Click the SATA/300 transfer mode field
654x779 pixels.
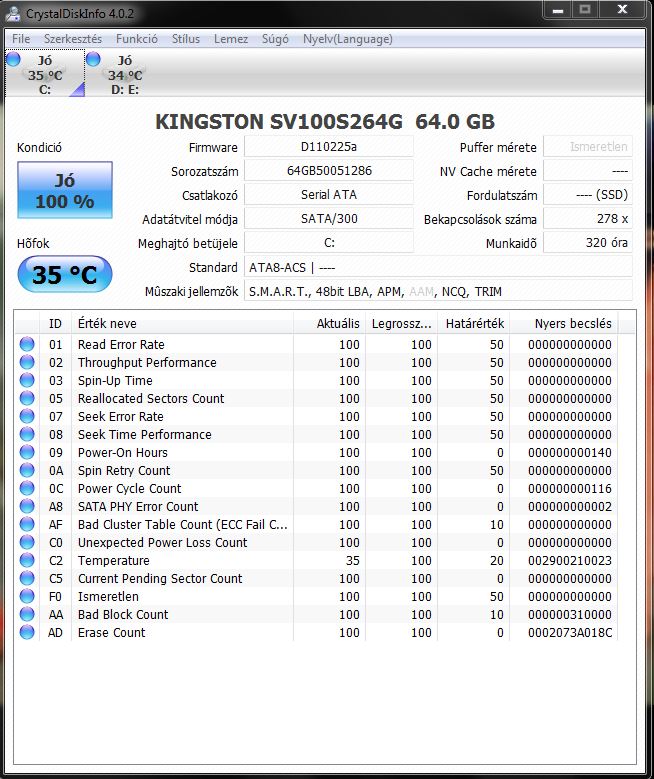(328, 219)
